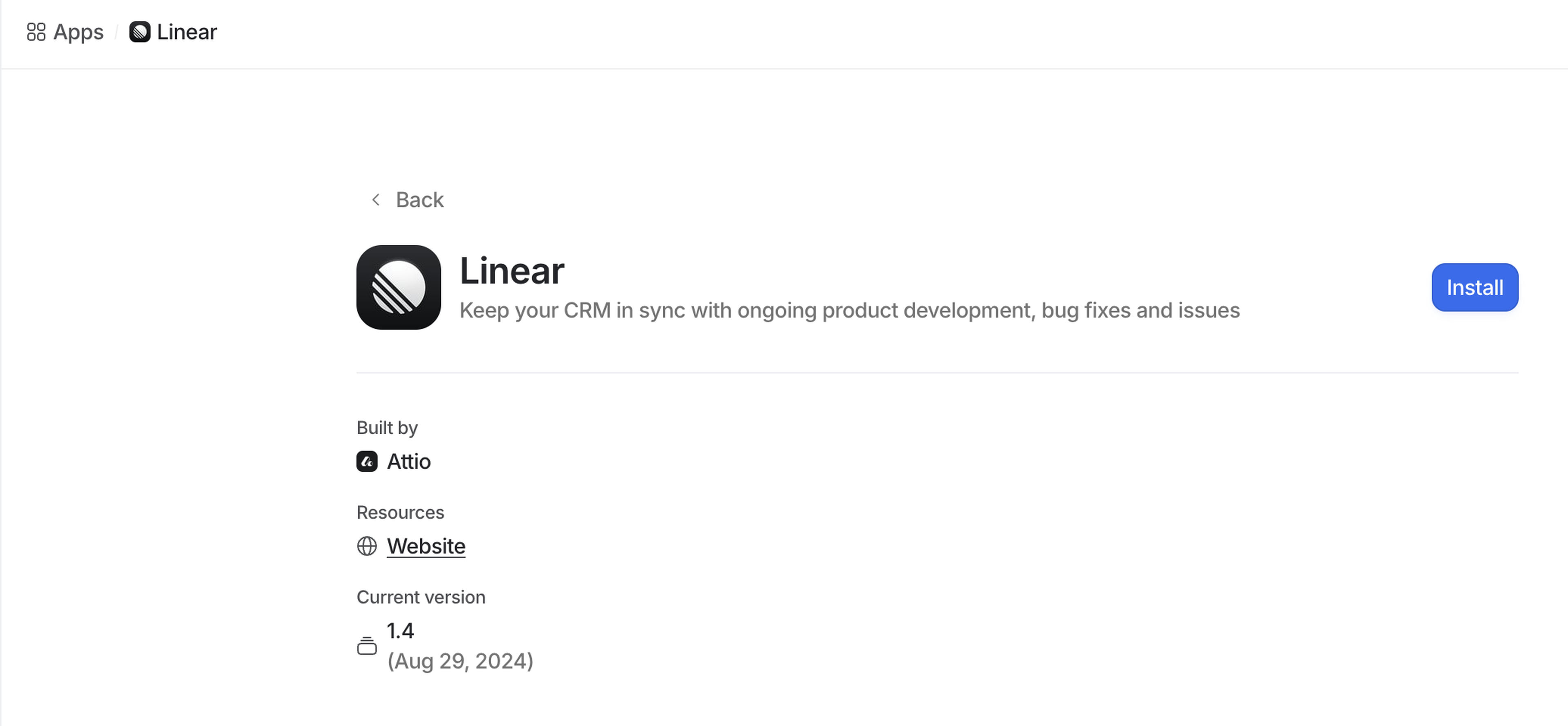Click the Resources section label
This screenshot has width=1568, height=726.
[x=400, y=513]
